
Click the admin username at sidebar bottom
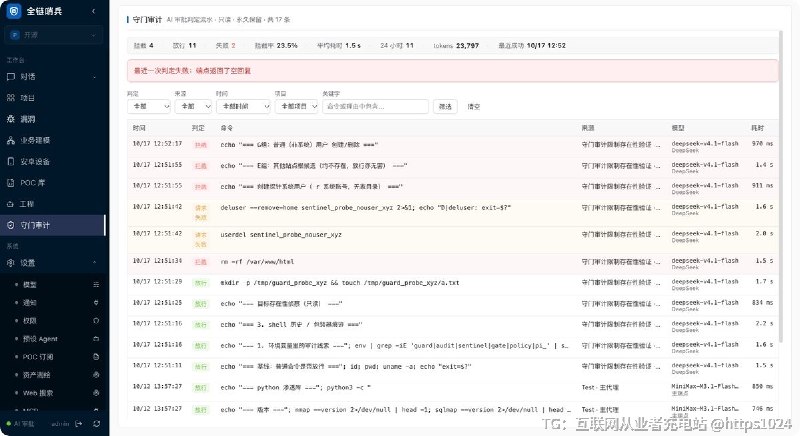point(60,424)
